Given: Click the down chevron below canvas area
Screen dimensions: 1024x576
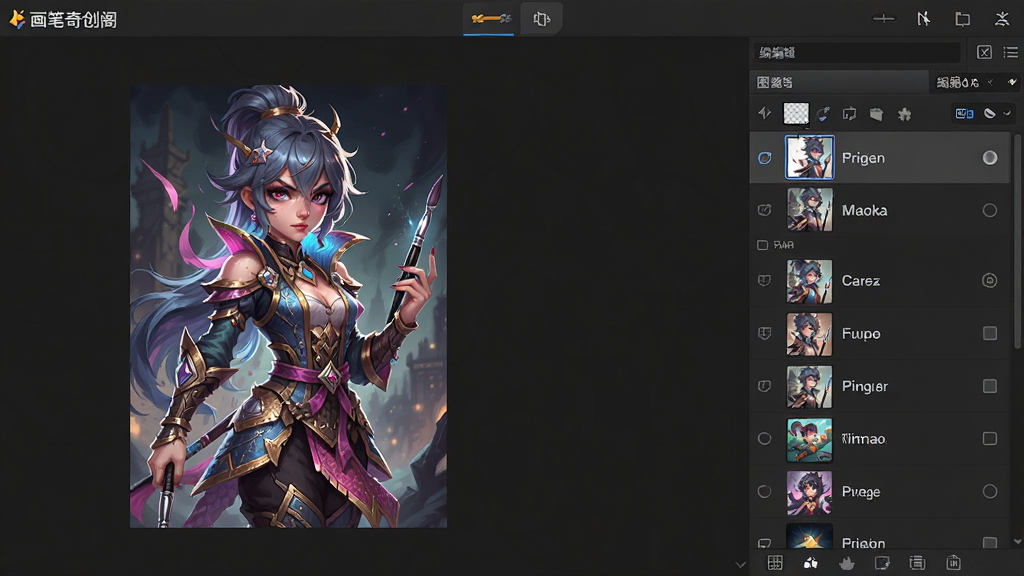Looking at the screenshot, I should click(740, 565).
